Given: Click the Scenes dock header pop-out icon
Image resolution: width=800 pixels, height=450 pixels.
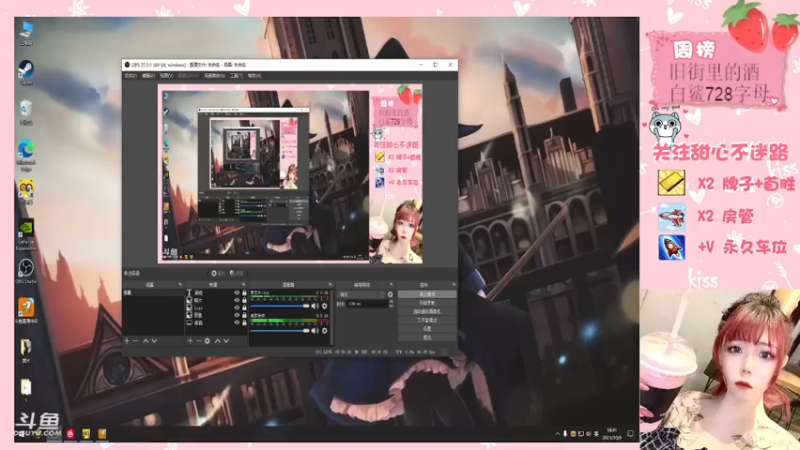Looking at the screenshot, I should pos(180,284).
